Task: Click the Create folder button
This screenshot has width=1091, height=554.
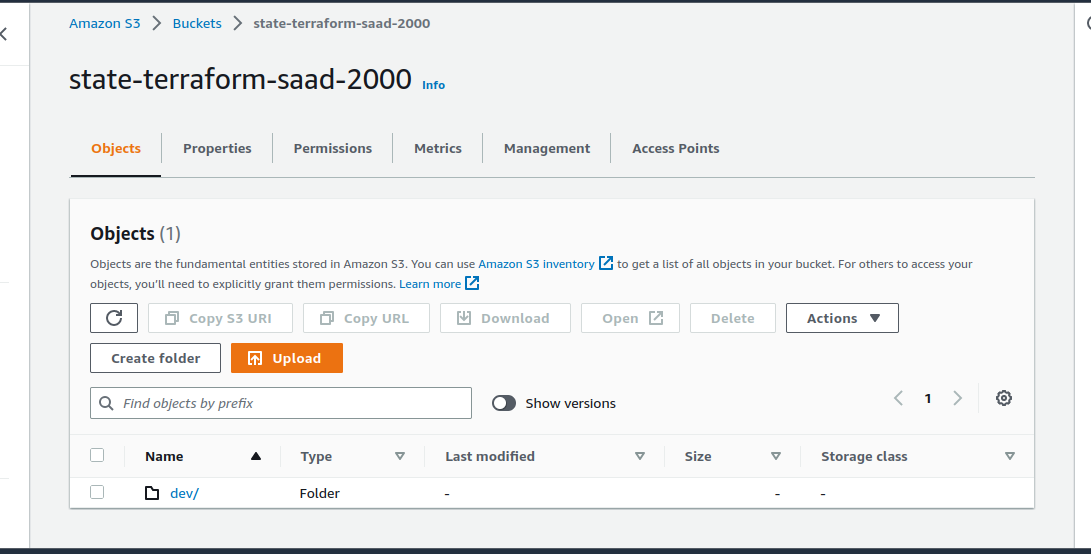Action: point(155,358)
